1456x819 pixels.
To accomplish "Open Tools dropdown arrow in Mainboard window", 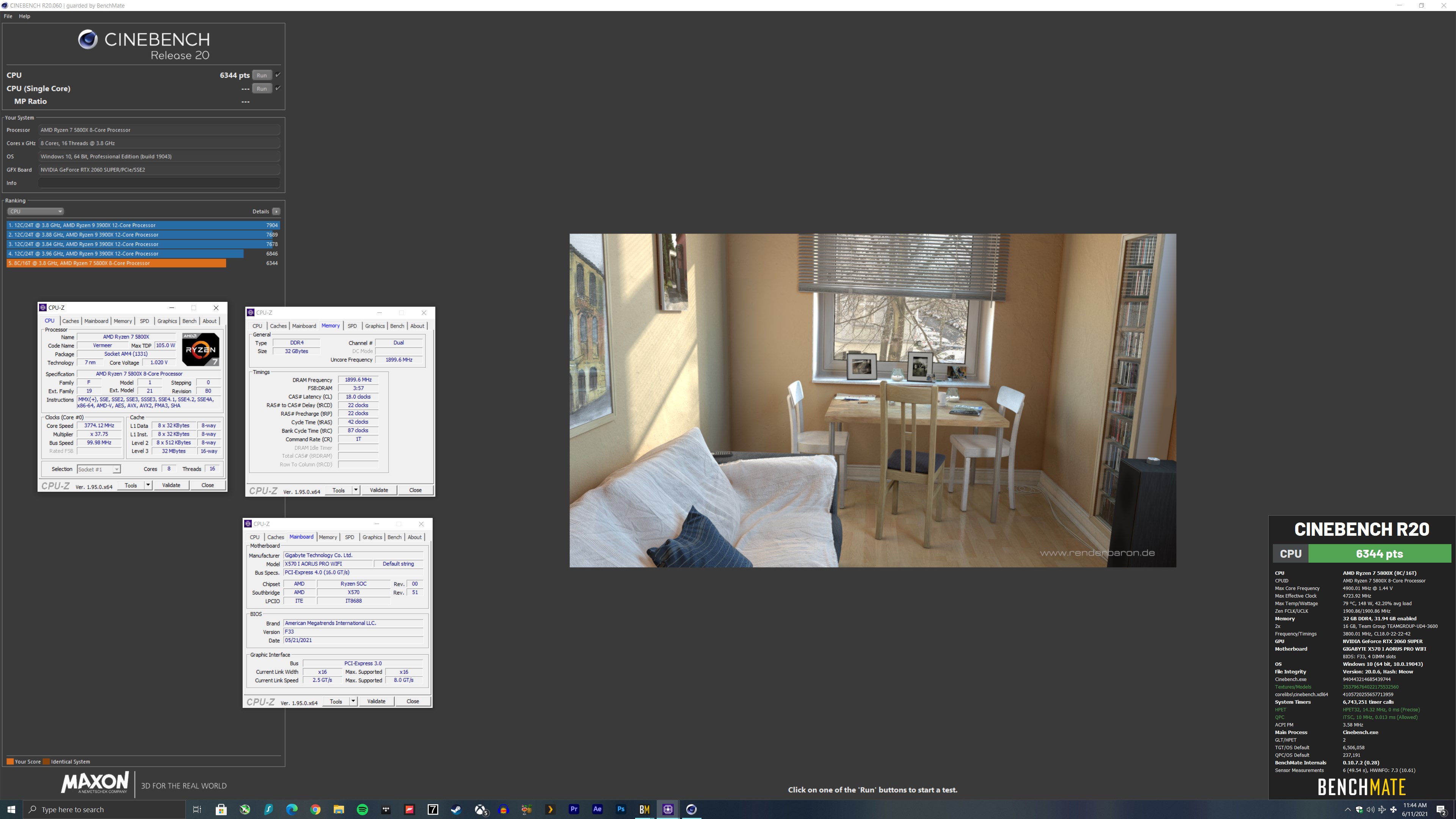I will [353, 701].
